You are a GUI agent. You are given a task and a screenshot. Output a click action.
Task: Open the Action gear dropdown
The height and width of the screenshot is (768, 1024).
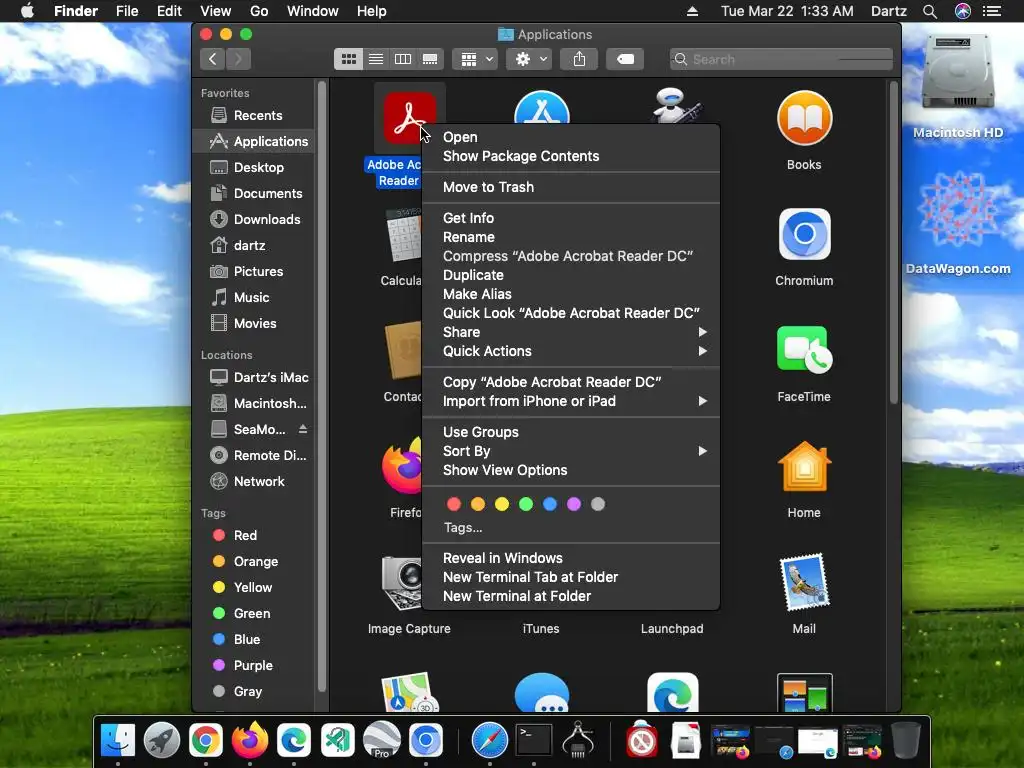coord(530,59)
